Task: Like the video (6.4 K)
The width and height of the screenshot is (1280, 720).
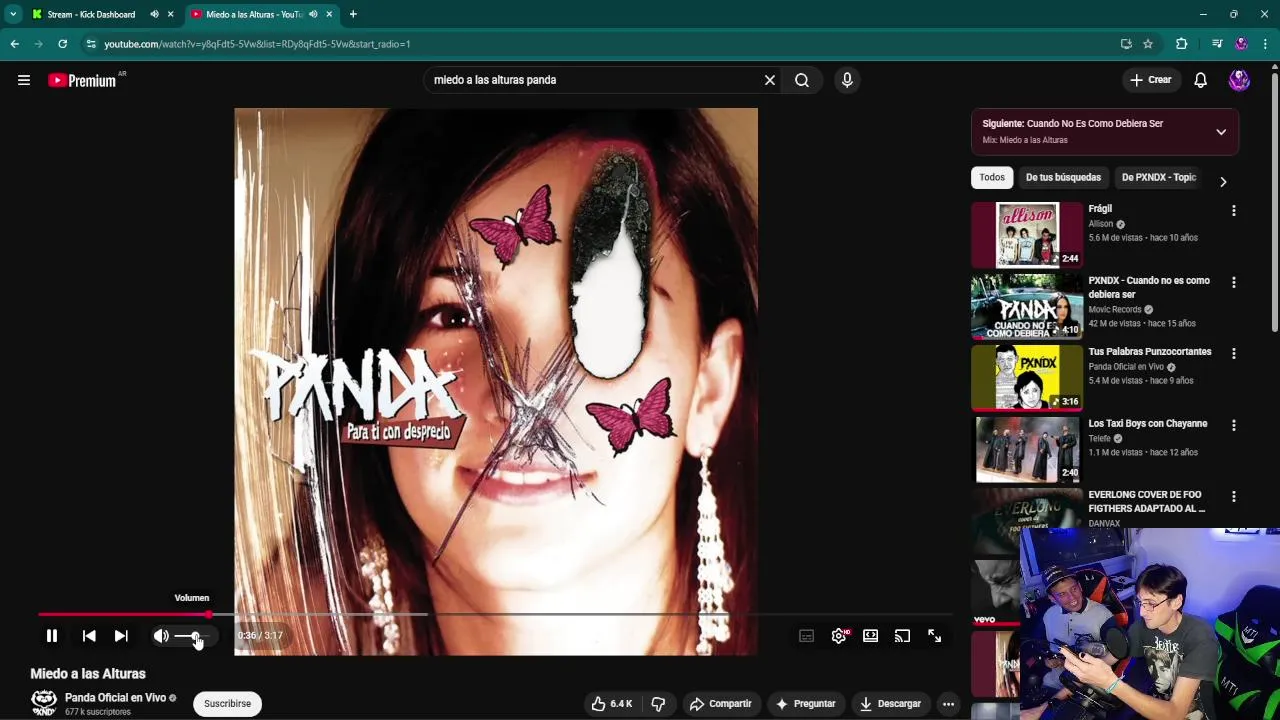Action: point(611,704)
